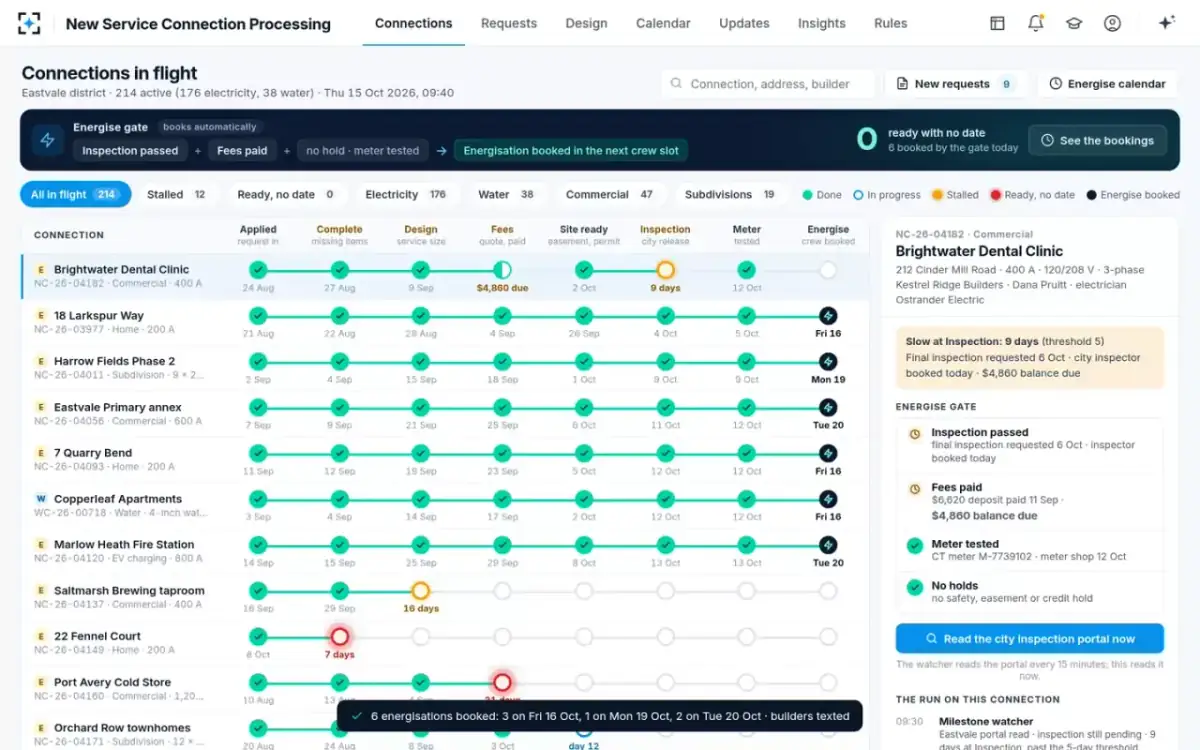Click Read the city inspection portal now
Screen dimensions: 1200x750
1029,639
